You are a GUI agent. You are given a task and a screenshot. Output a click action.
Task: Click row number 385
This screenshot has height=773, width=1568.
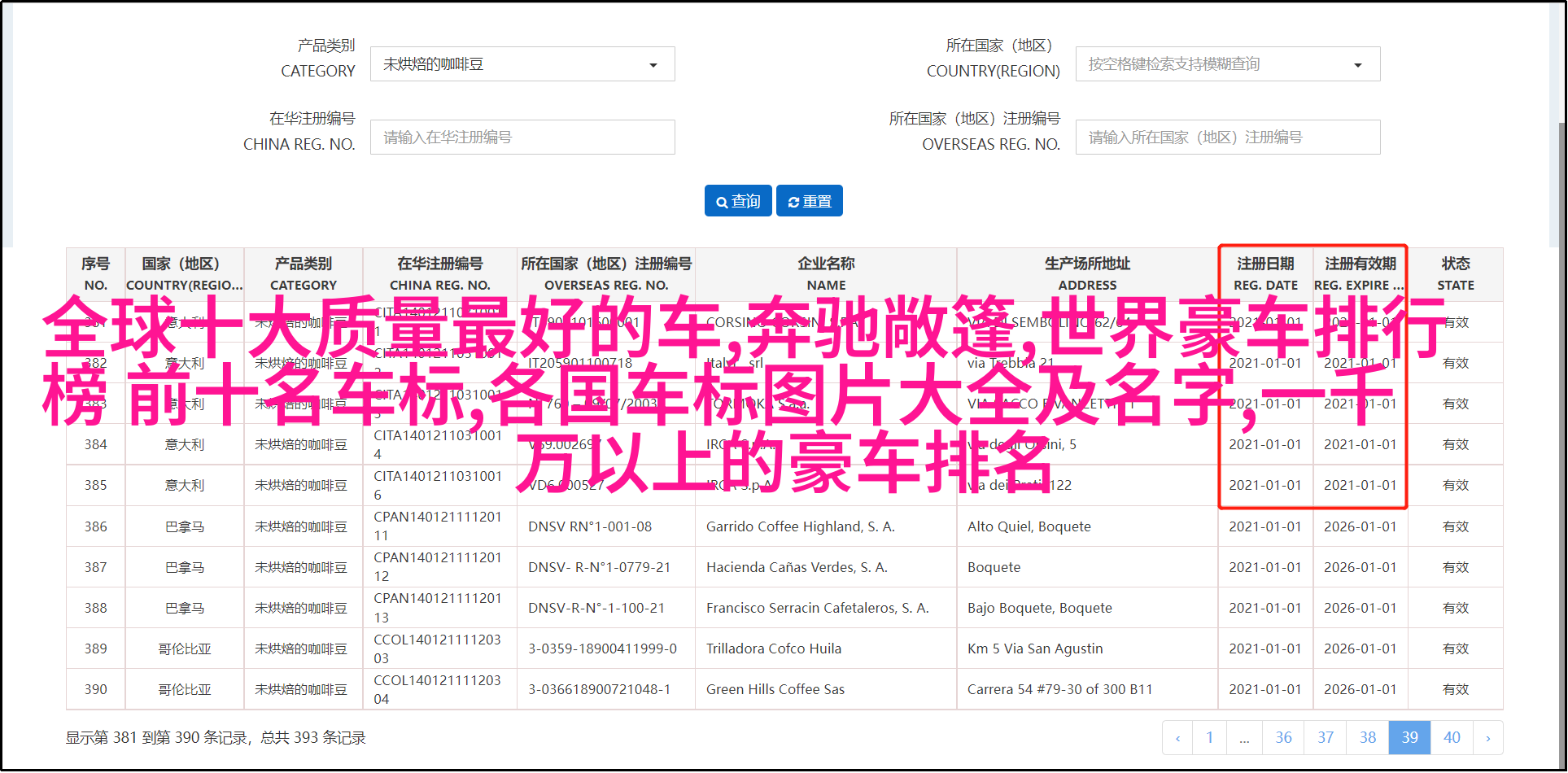point(96,485)
